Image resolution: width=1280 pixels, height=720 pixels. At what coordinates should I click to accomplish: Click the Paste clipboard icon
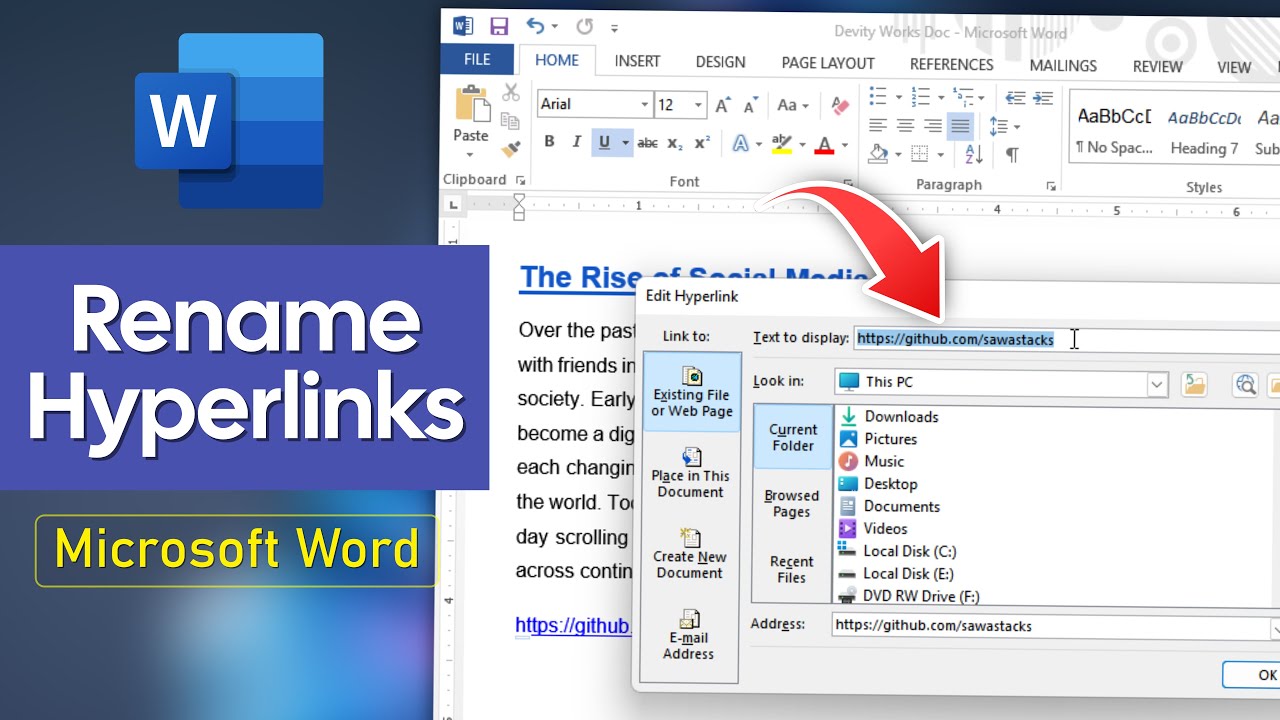[471, 104]
